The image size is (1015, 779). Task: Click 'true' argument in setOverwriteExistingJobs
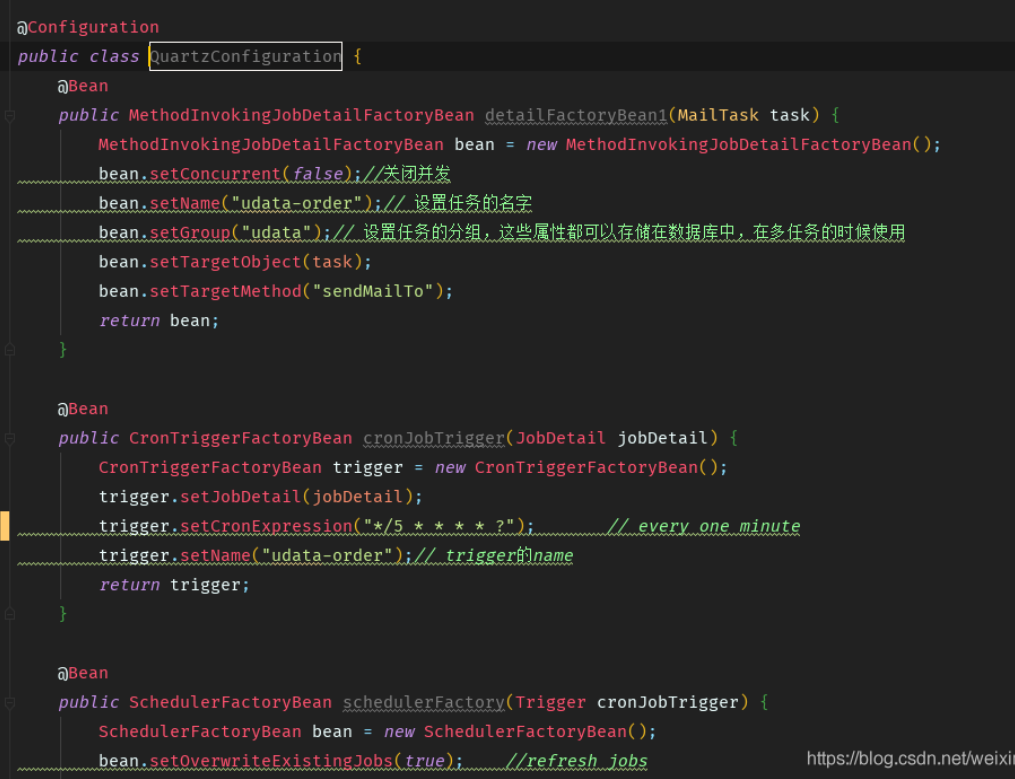(x=424, y=761)
